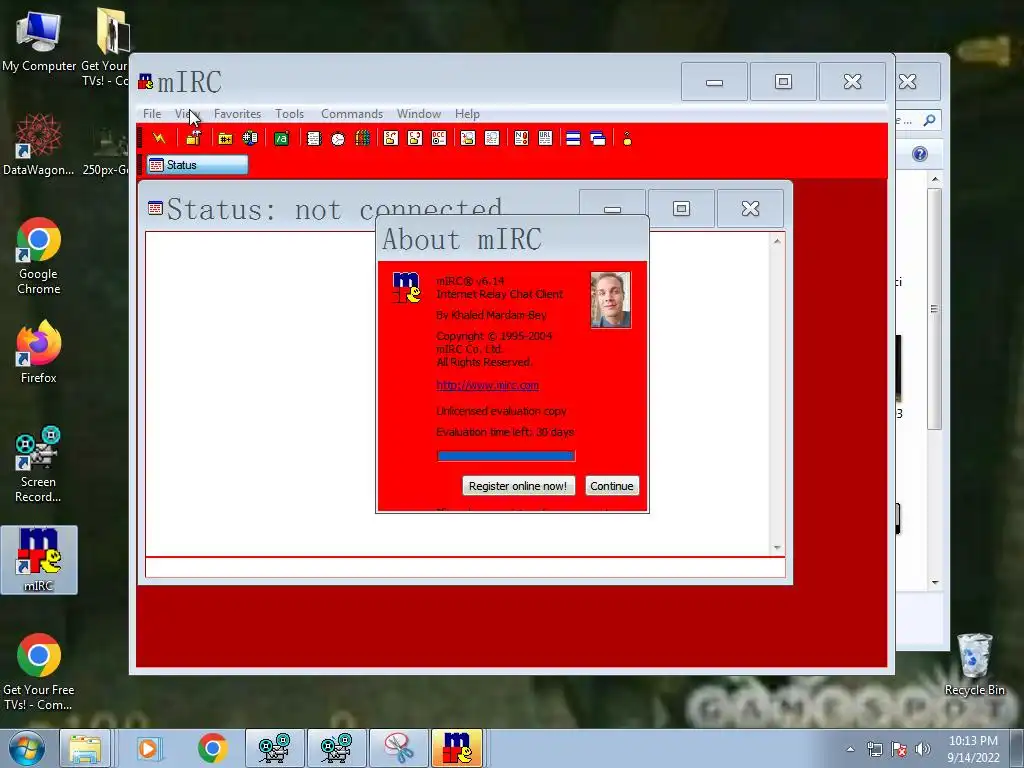Screen dimensions: 1024x768
Task: Maximize the Status window
Action: pos(681,208)
